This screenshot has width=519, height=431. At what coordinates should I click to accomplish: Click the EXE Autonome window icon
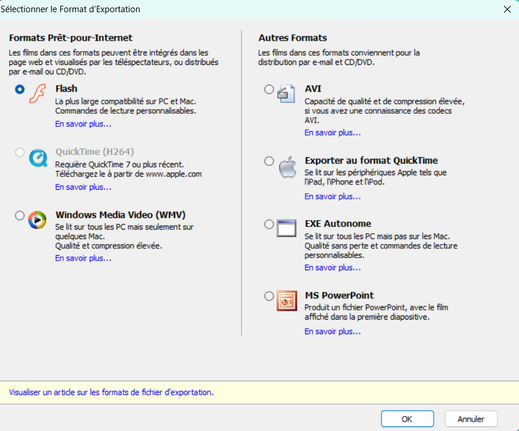pos(286,228)
